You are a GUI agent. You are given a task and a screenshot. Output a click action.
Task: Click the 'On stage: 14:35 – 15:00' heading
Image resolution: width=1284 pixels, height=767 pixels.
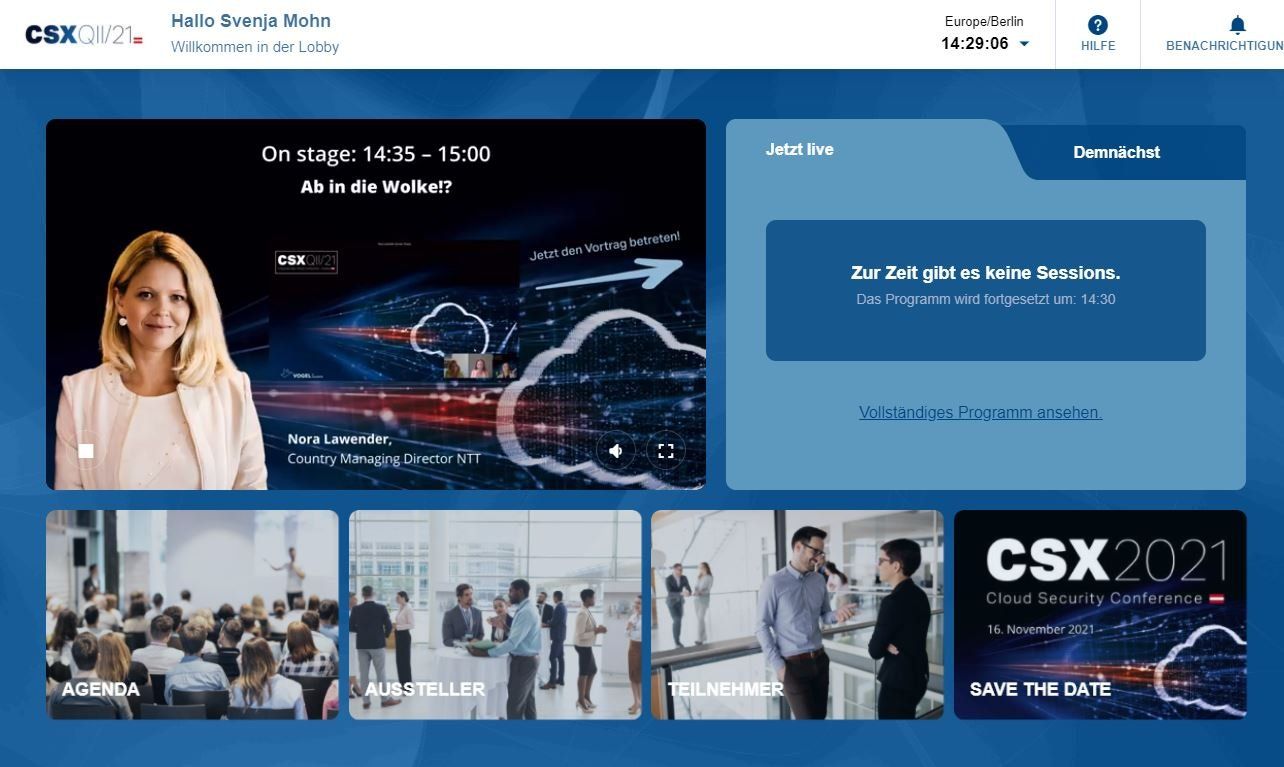coord(376,154)
